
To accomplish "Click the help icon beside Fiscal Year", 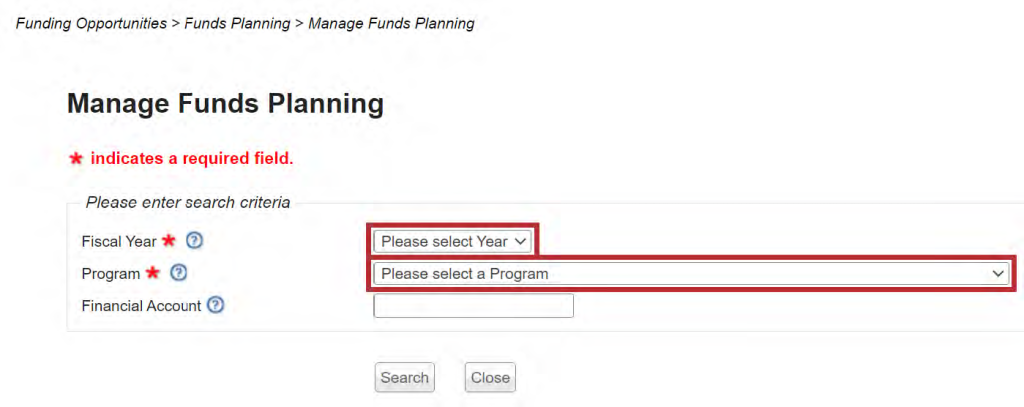I will pos(195,241).
